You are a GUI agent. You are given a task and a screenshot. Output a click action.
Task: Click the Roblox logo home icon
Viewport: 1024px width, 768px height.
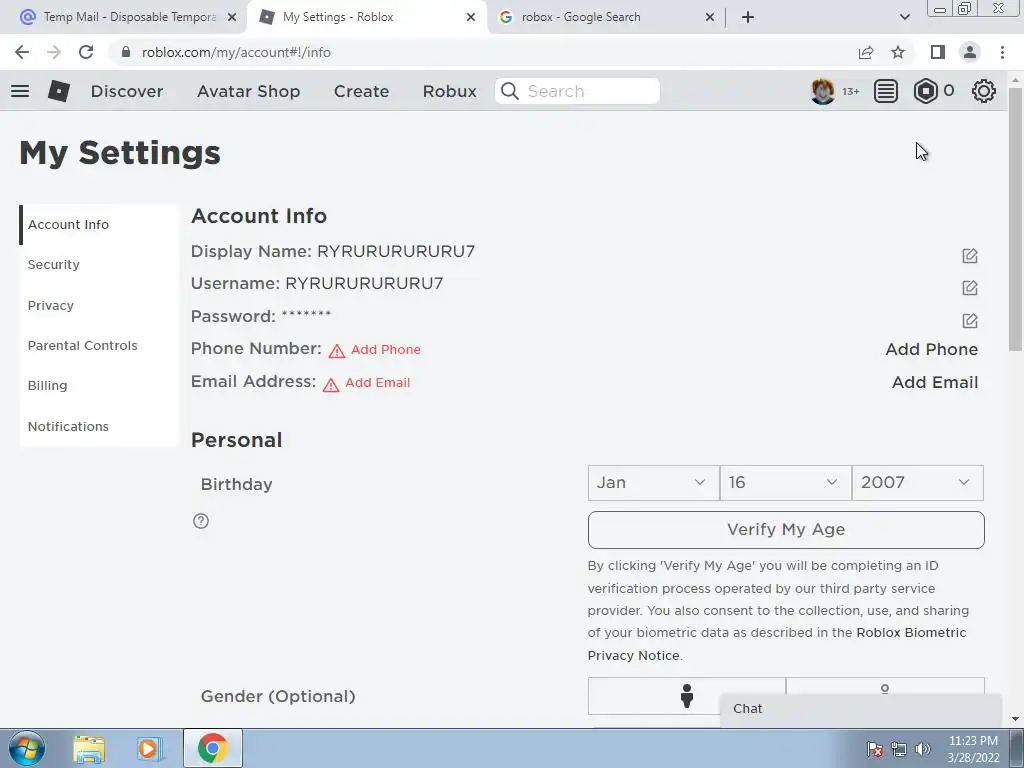59,91
